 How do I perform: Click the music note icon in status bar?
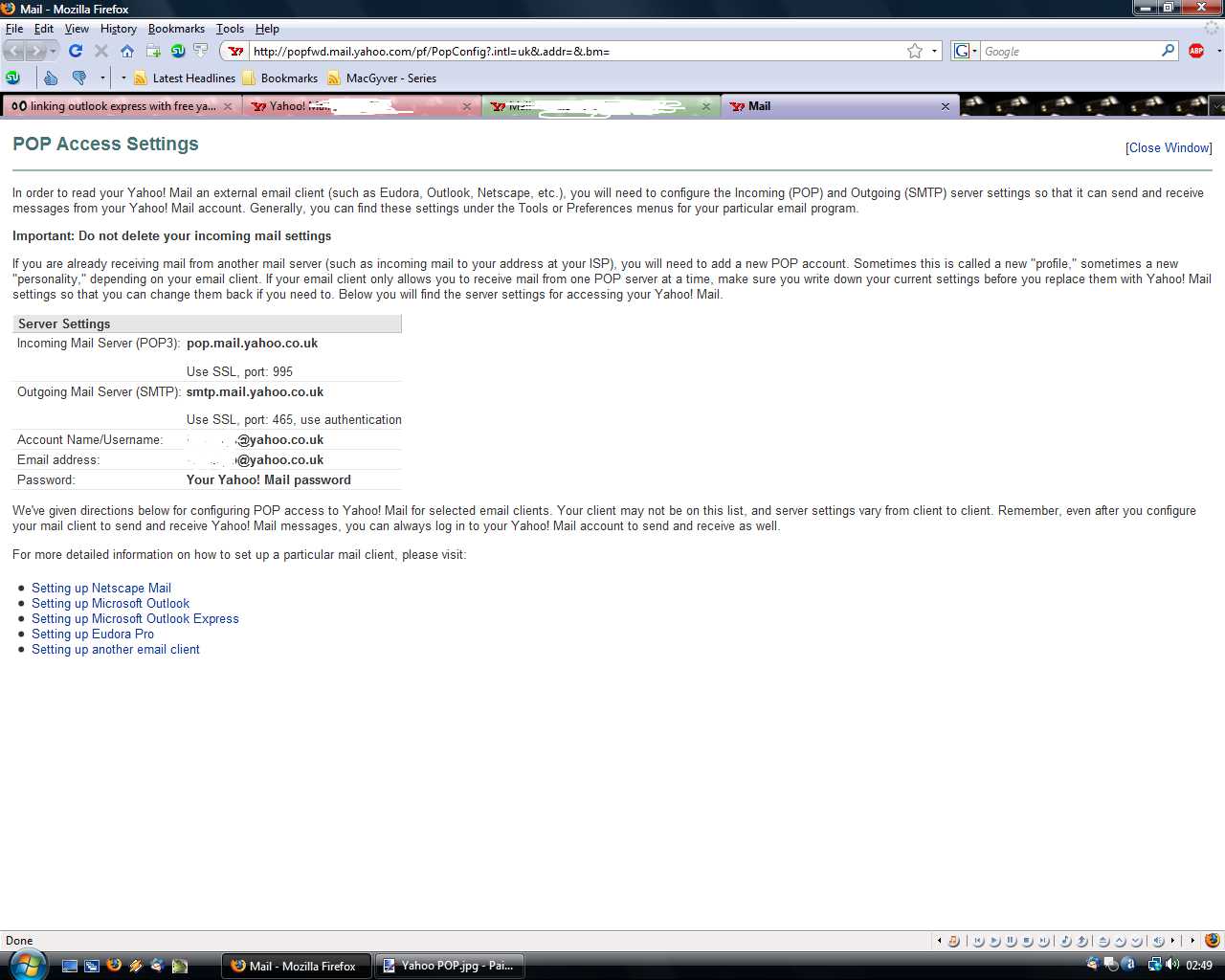point(953,941)
